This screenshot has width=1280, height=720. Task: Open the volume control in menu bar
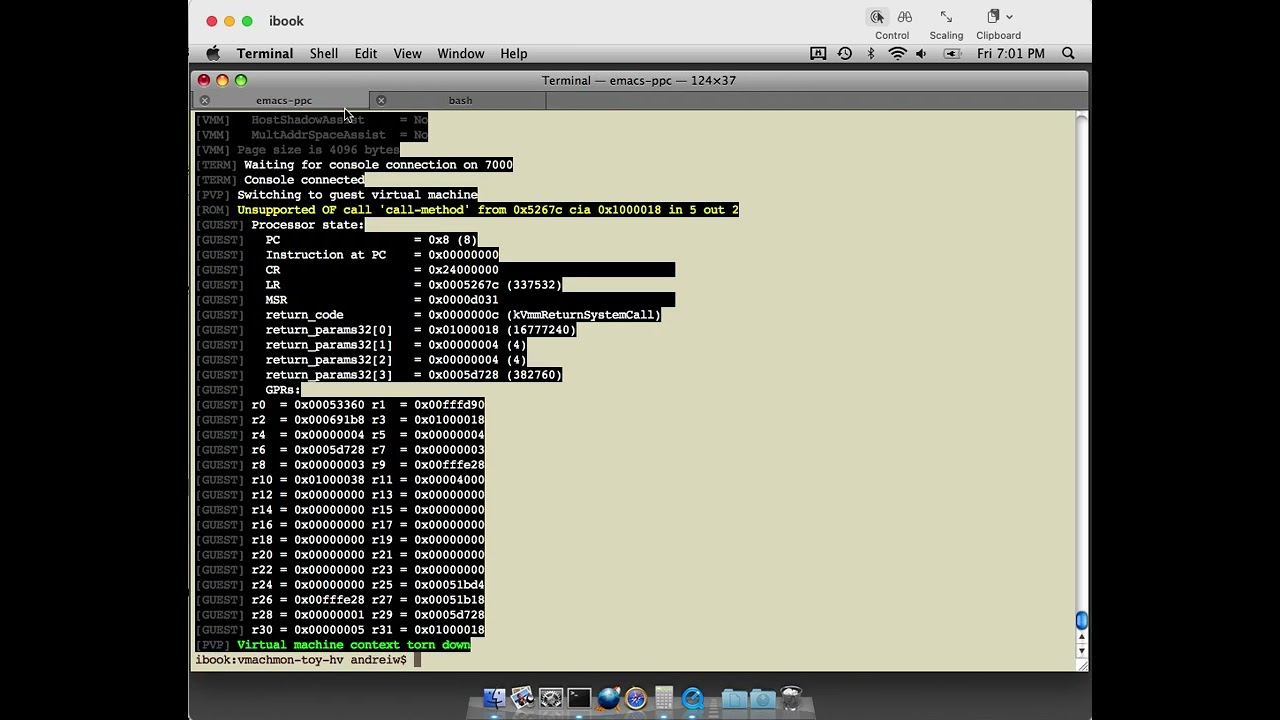(922, 54)
